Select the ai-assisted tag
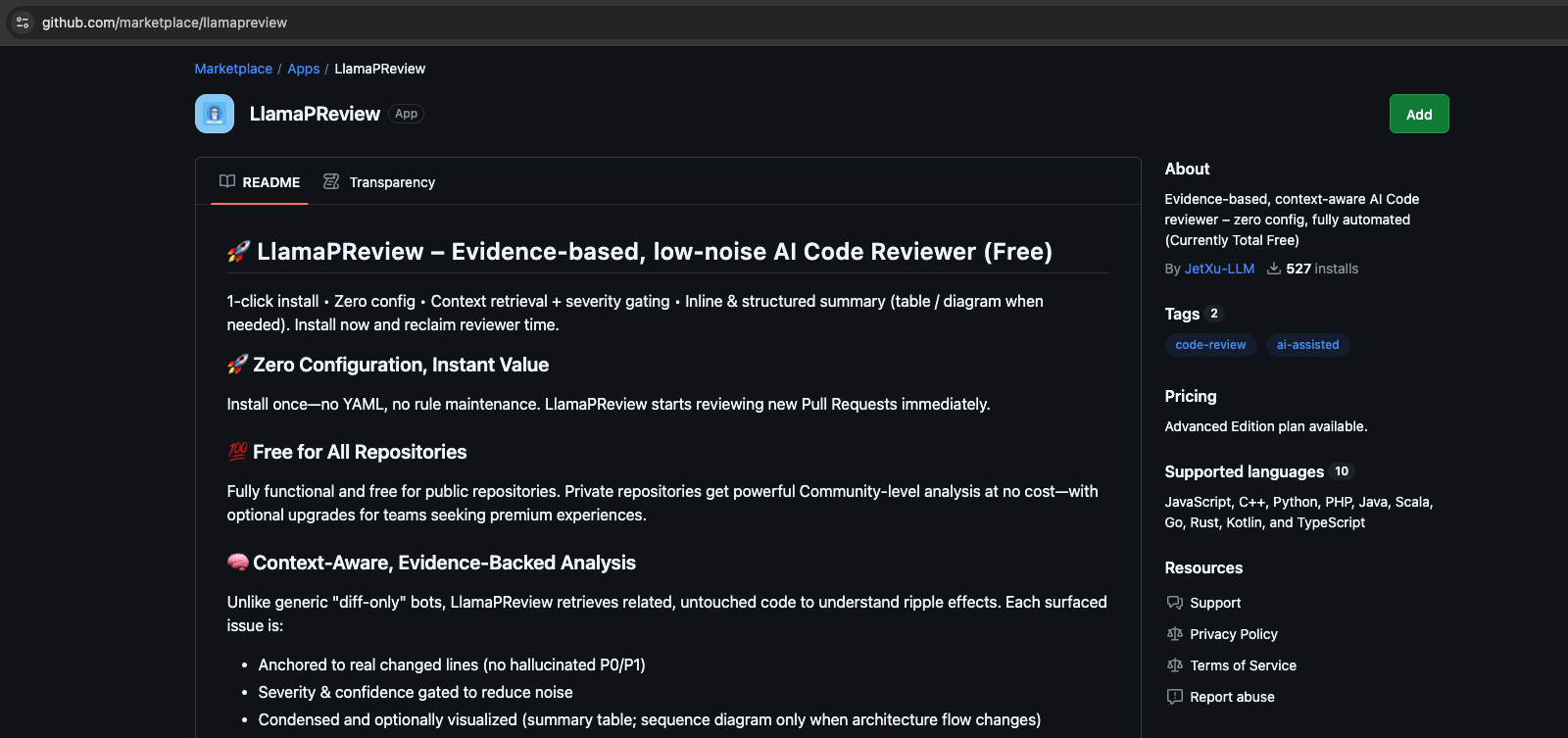Screen dimensions: 1568x738 (x=1307, y=345)
